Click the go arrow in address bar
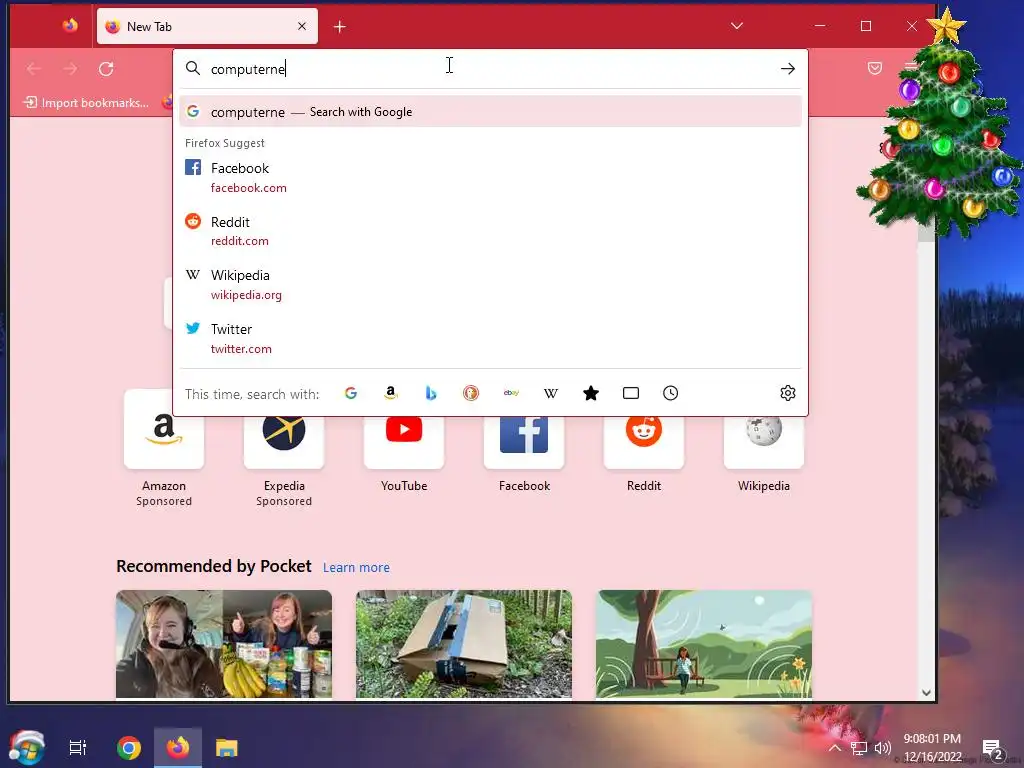 coord(788,69)
